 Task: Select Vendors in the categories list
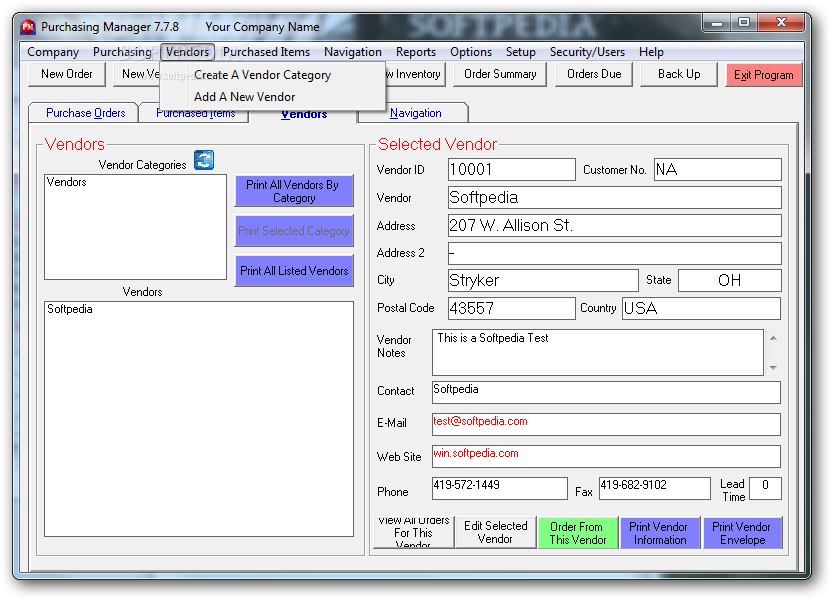coord(135,182)
